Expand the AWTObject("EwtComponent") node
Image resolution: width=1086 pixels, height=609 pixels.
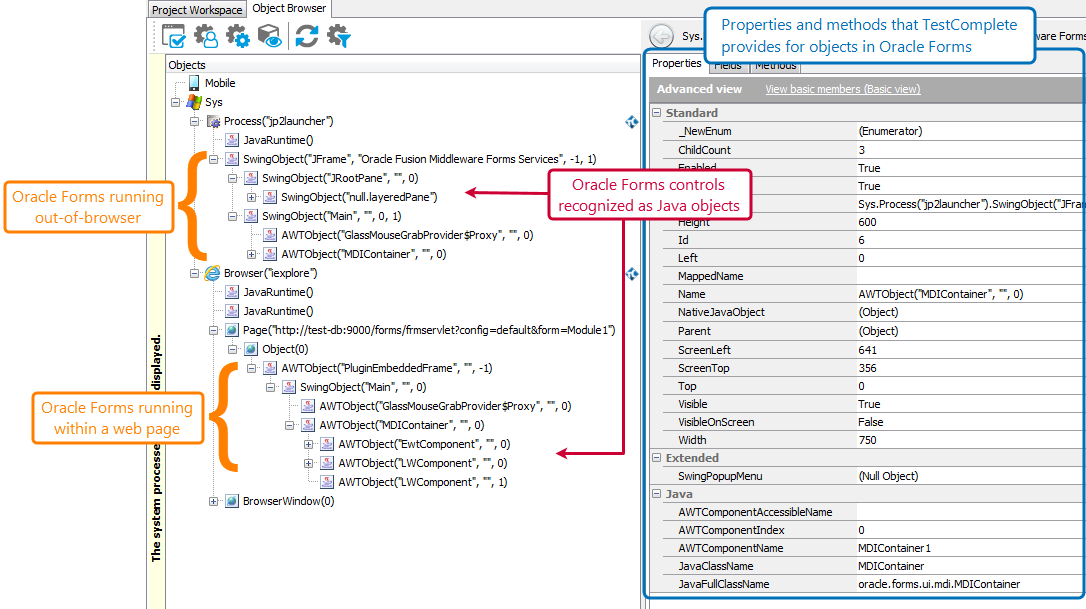point(308,443)
